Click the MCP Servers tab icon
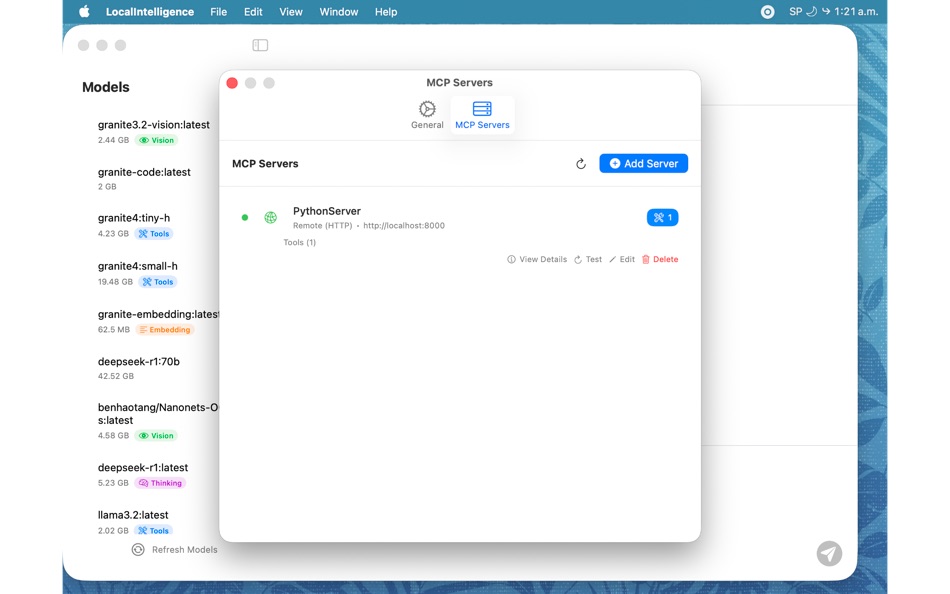Image resolution: width=950 pixels, height=594 pixels. (x=482, y=110)
